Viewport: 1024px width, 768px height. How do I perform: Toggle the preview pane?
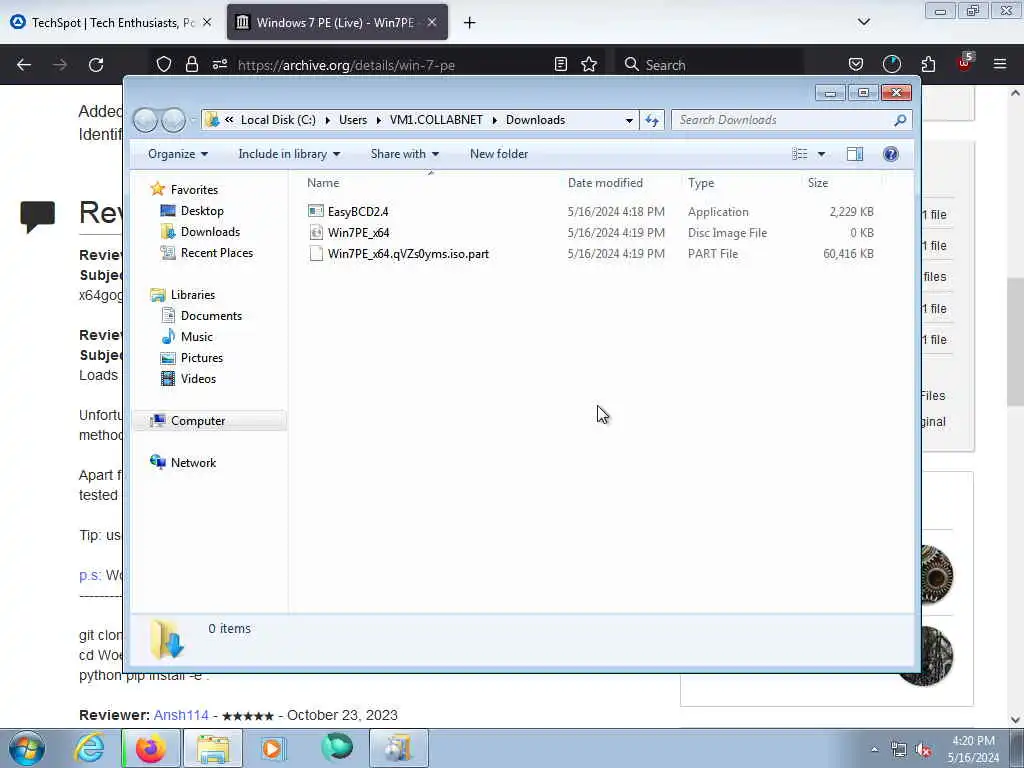click(855, 154)
